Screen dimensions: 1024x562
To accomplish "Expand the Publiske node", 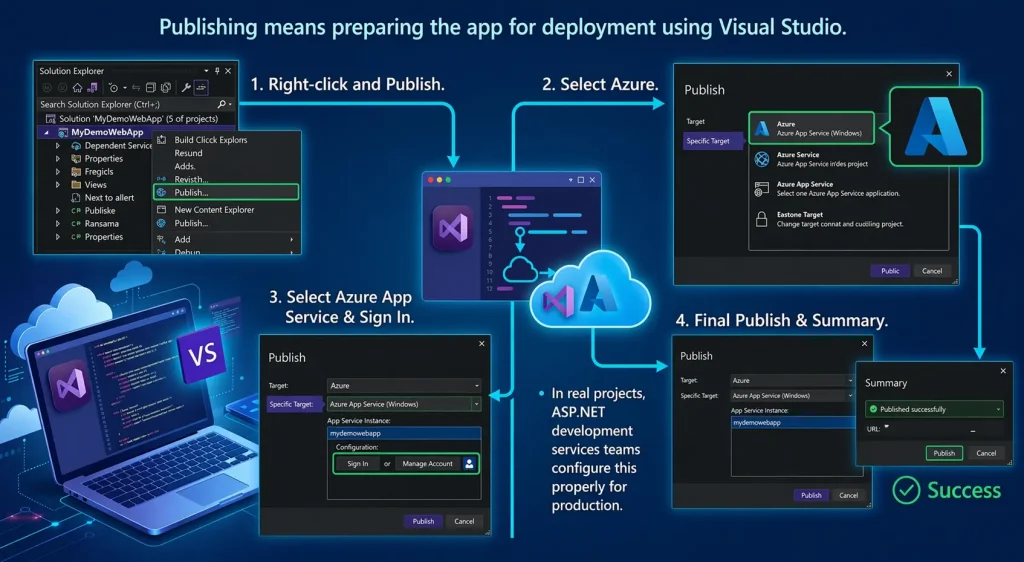I will click(57, 211).
